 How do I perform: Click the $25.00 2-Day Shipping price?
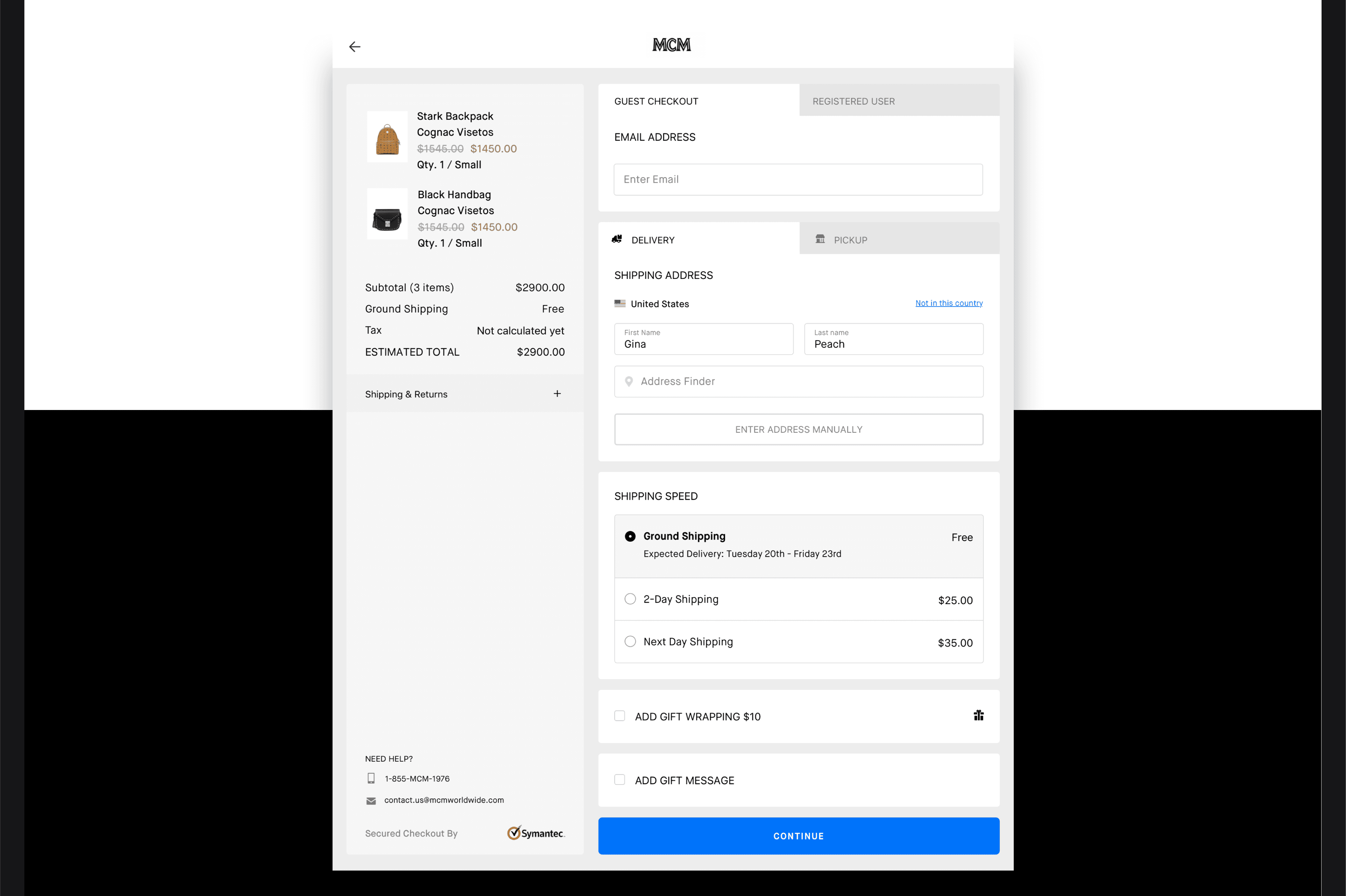955,600
